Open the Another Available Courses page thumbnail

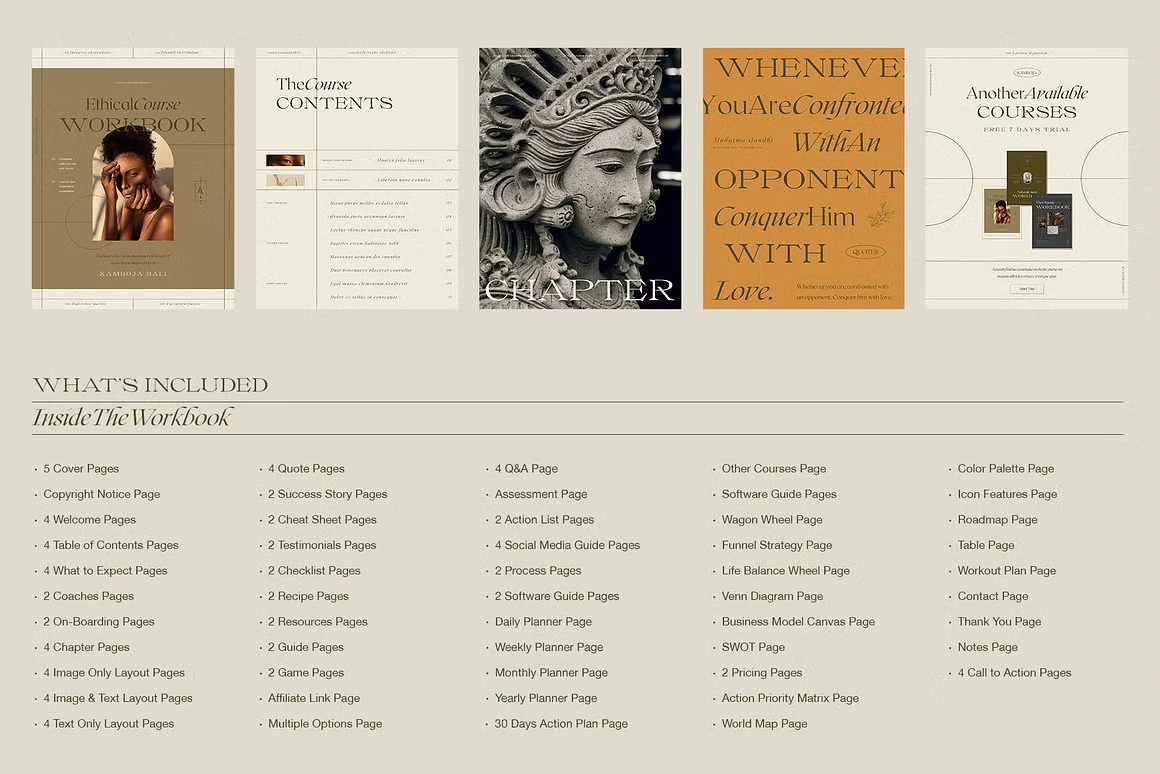pos(1027,178)
